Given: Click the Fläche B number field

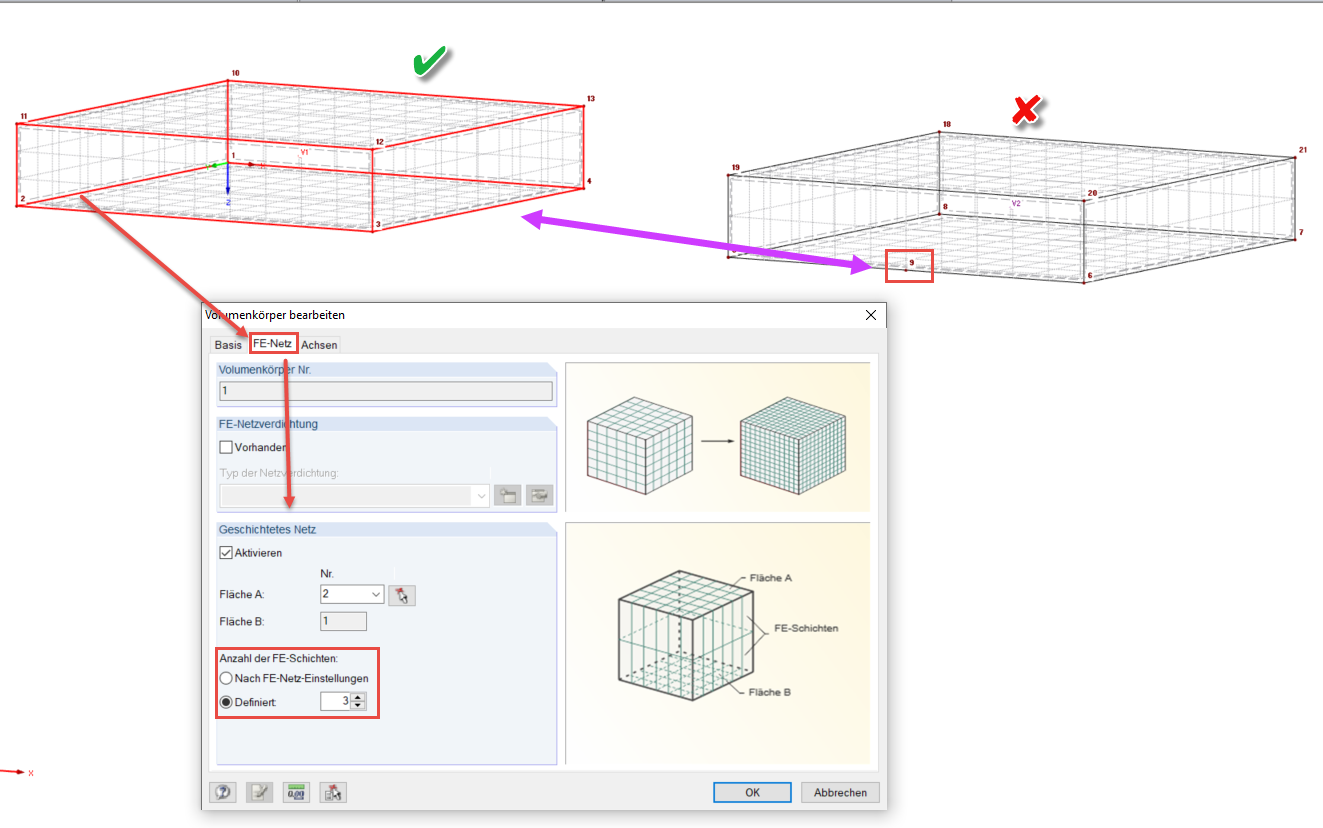Looking at the screenshot, I should click(343, 621).
